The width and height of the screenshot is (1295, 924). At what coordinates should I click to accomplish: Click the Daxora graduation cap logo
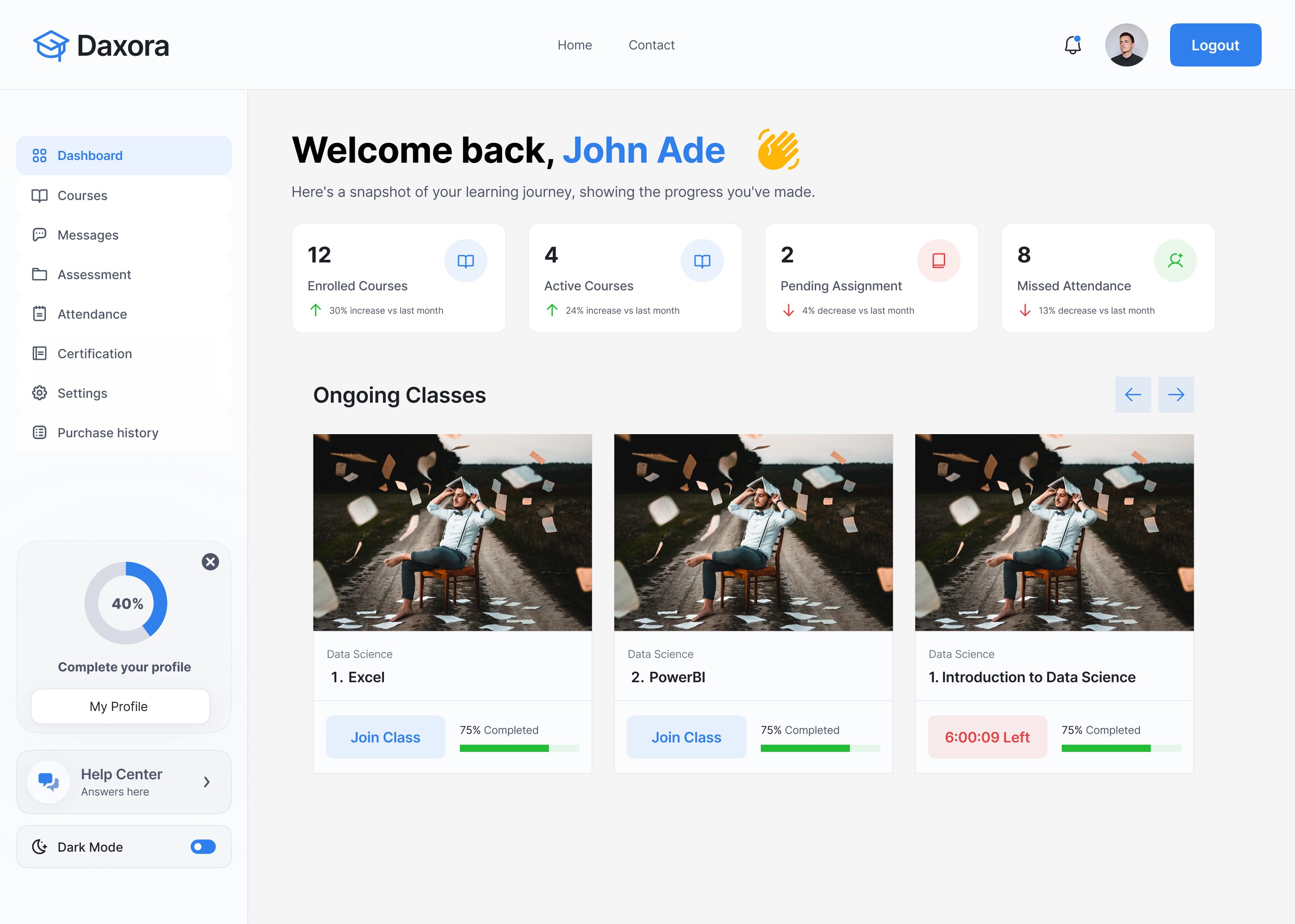[51, 45]
